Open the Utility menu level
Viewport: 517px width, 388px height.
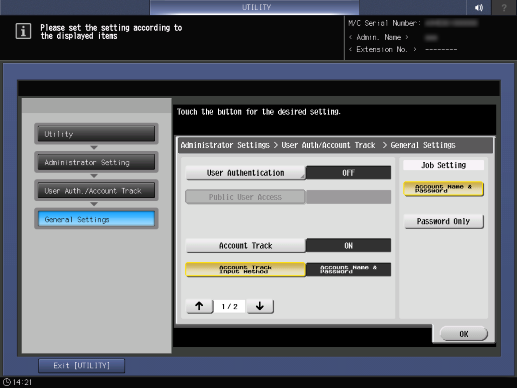[96, 134]
